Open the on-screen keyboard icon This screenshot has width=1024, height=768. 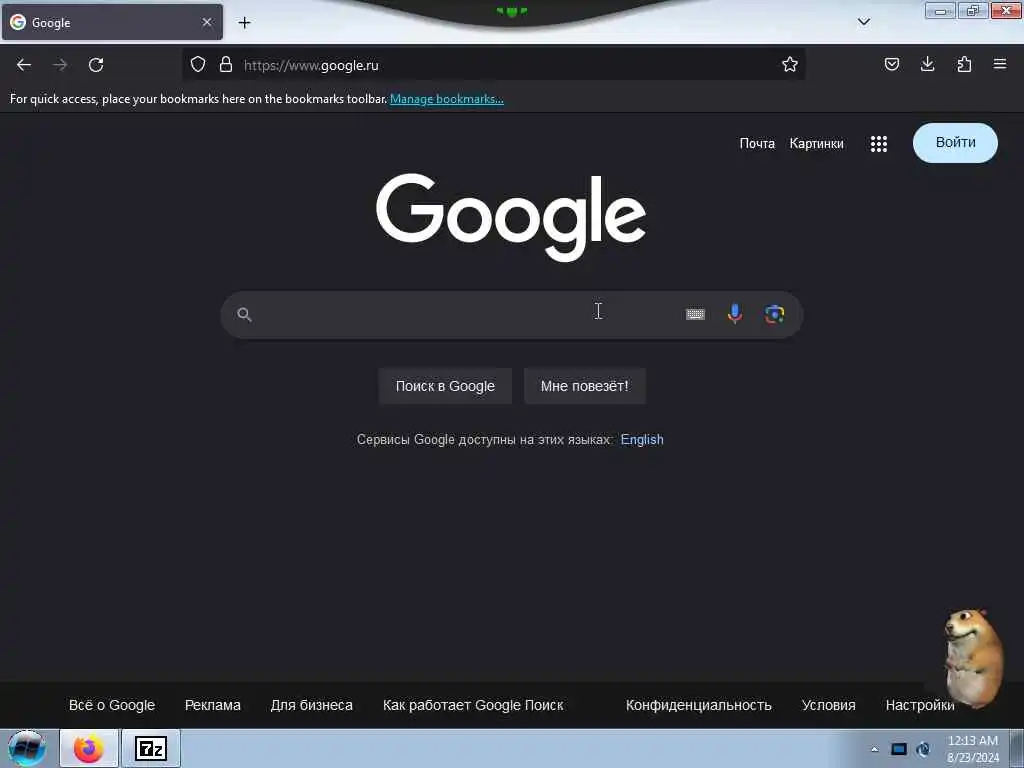pyautogui.click(x=695, y=315)
